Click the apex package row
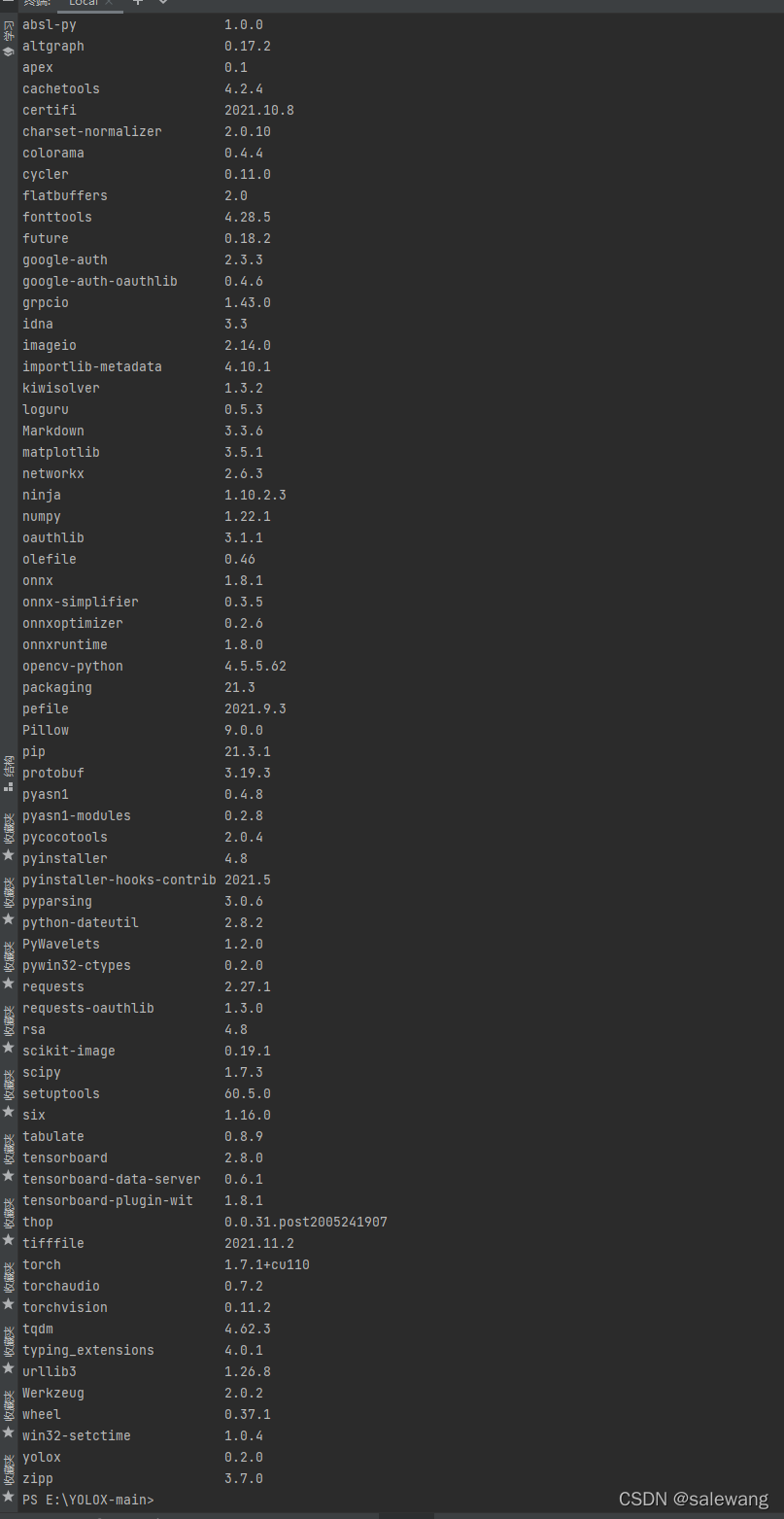Image resolution: width=784 pixels, height=1519 pixels. [x=135, y=67]
